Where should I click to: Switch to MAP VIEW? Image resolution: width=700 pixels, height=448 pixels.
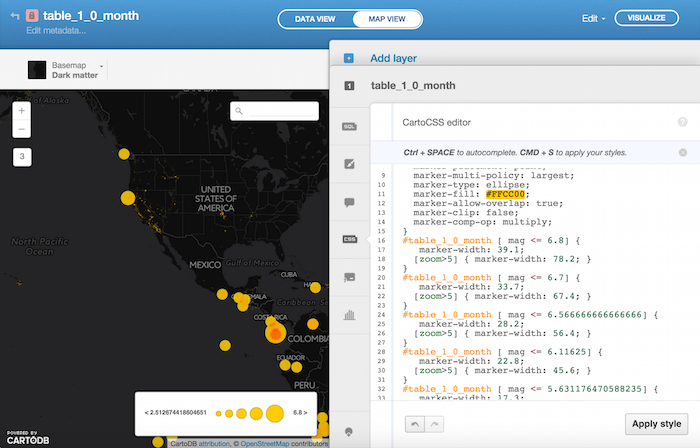387,19
